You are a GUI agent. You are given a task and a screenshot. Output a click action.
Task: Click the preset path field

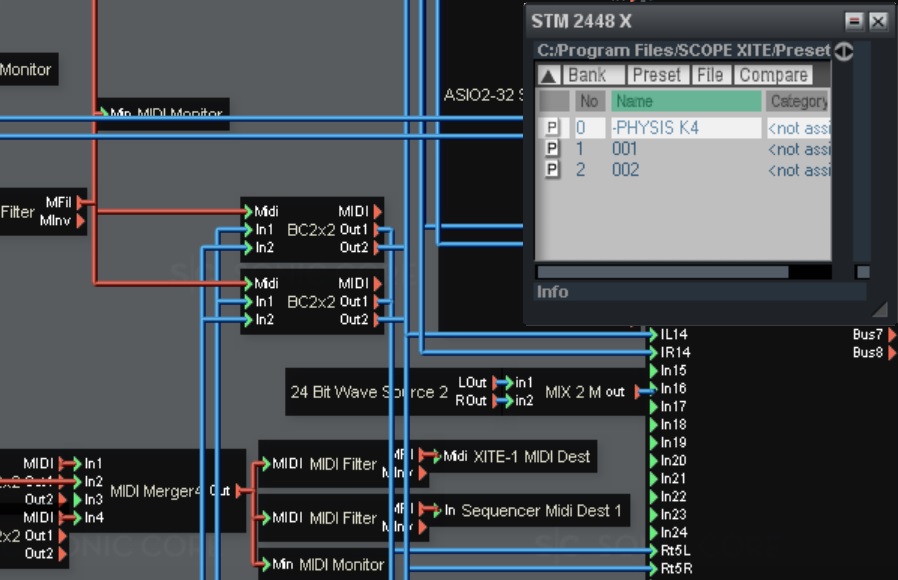(683, 50)
